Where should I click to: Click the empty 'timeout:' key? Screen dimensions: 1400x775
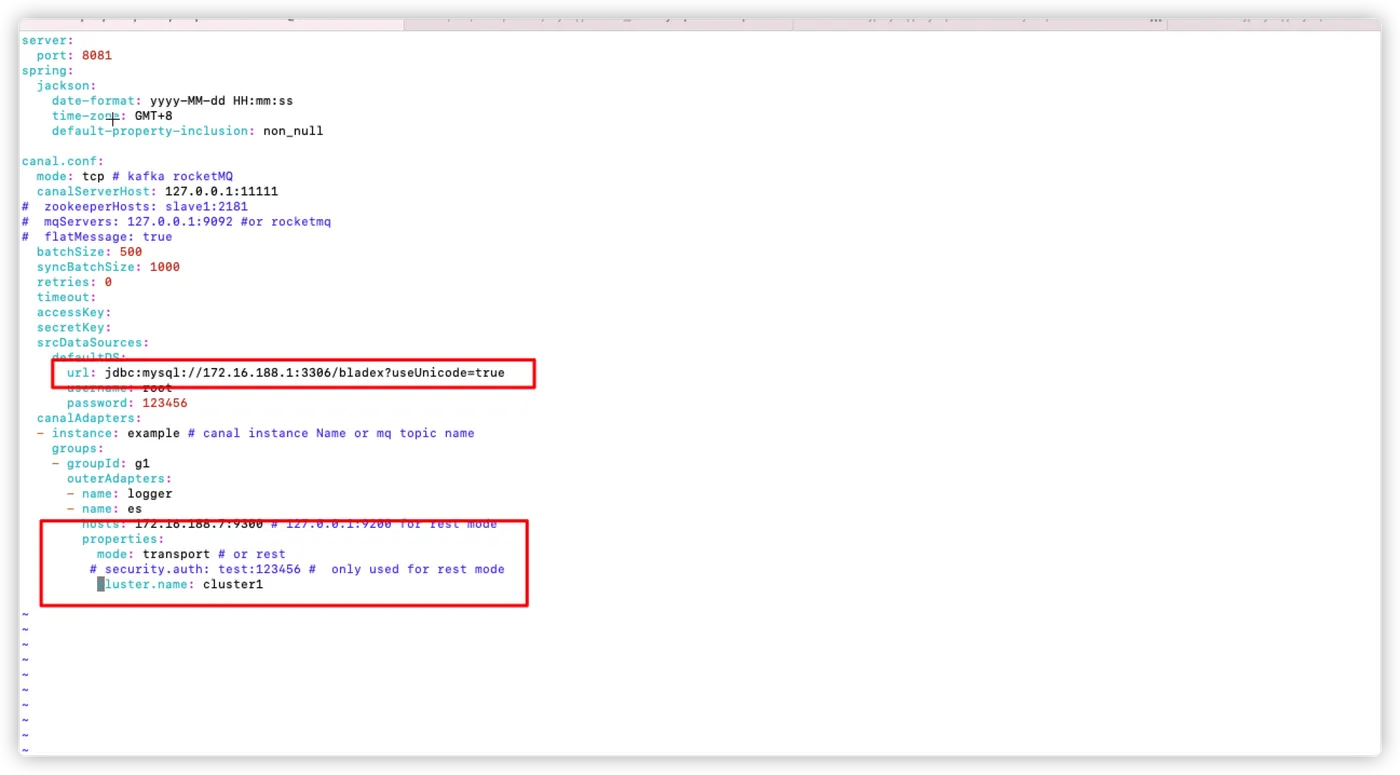point(67,297)
